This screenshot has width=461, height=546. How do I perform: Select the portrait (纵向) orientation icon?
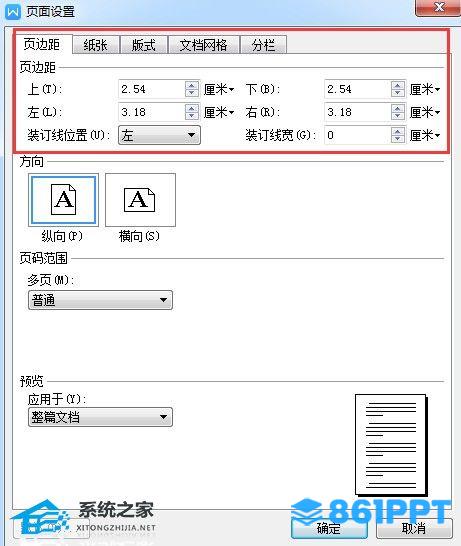point(63,200)
